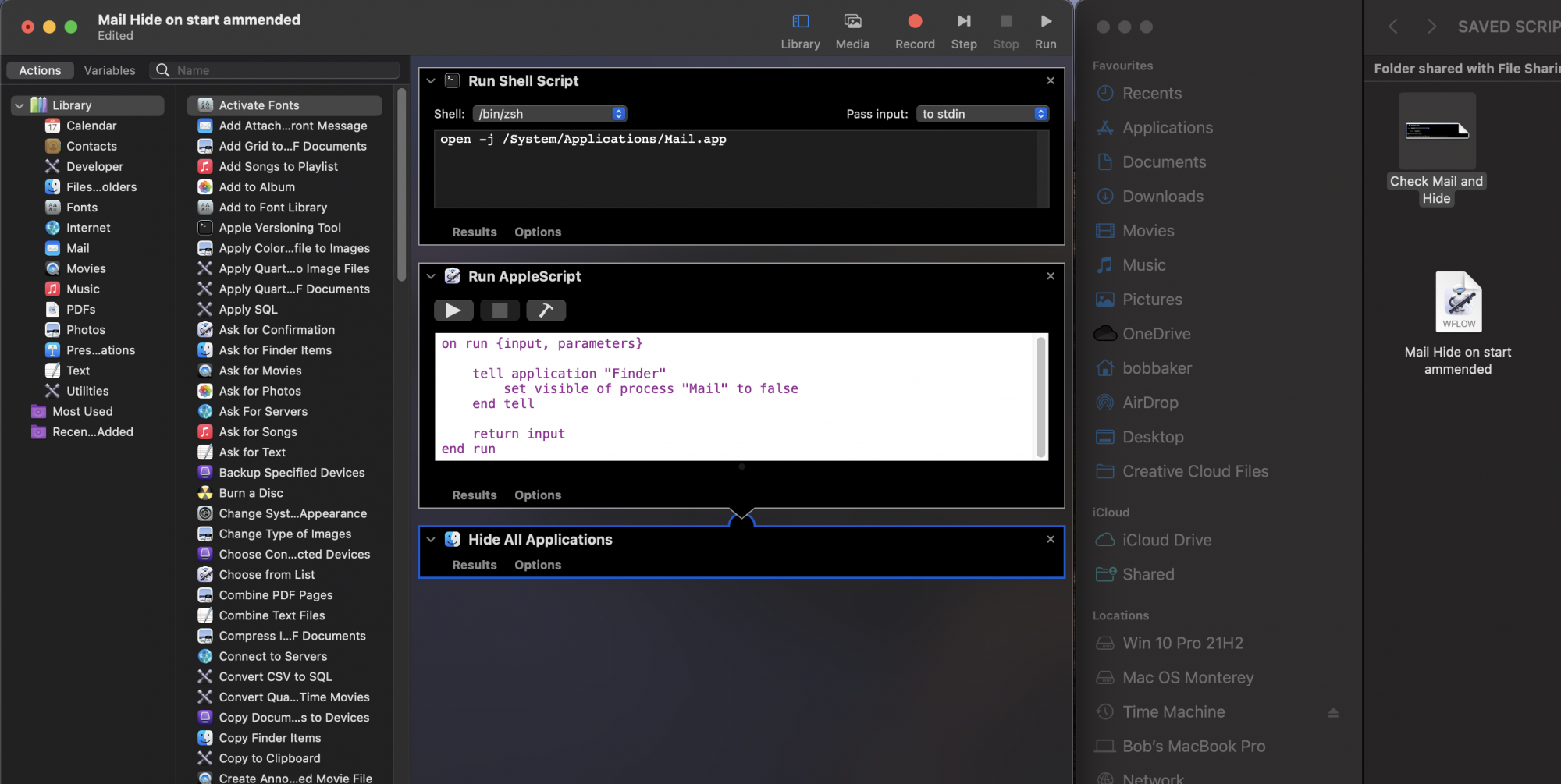Image resolution: width=1561 pixels, height=784 pixels.
Task: Stop AppleScript using the square button
Action: 500,310
